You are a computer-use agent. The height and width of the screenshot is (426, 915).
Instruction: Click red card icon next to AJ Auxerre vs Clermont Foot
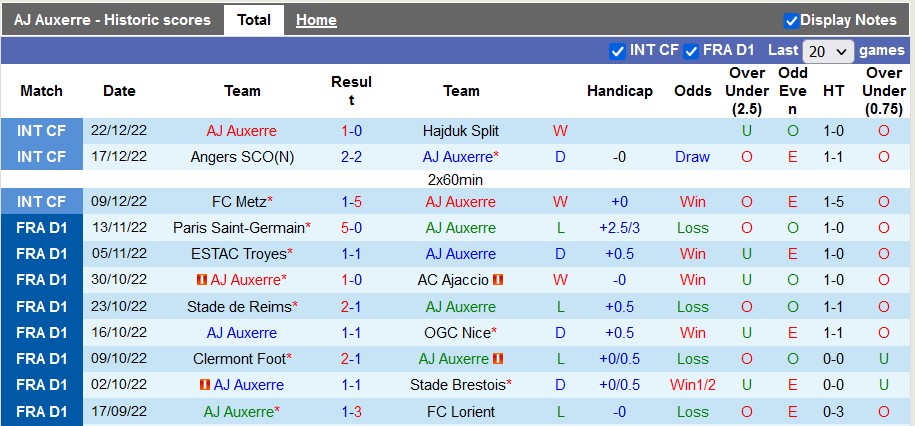coord(498,358)
